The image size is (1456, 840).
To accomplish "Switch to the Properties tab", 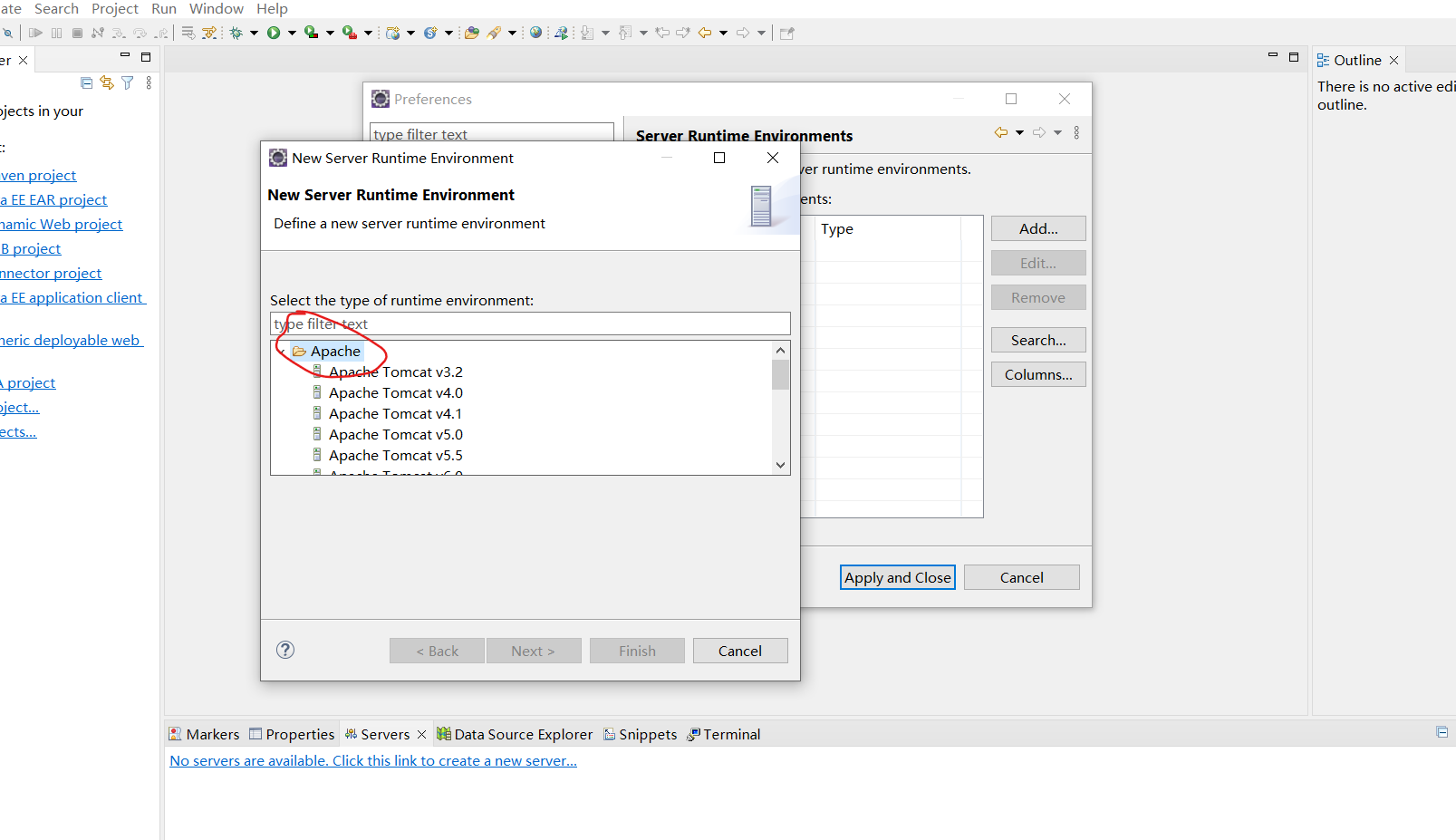I will [x=292, y=734].
